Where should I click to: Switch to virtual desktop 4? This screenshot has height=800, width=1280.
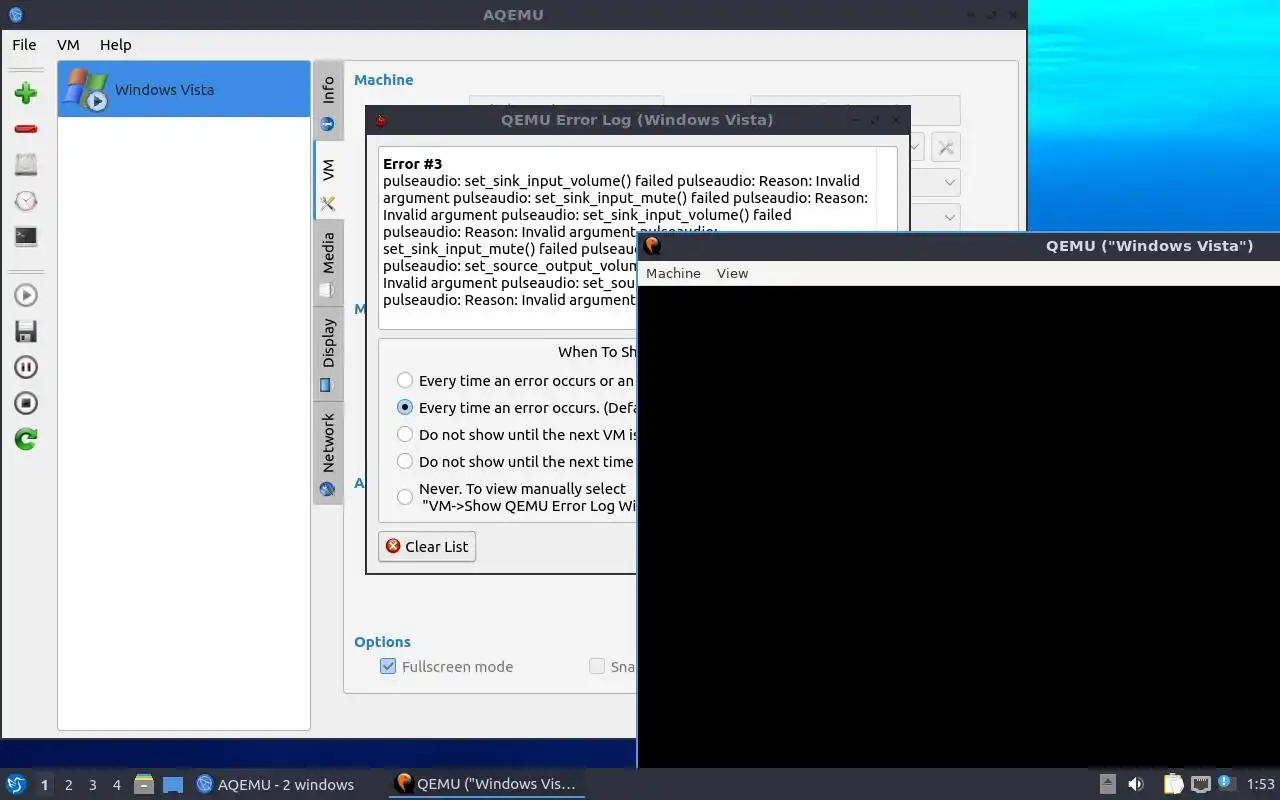click(x=116, y=785)
